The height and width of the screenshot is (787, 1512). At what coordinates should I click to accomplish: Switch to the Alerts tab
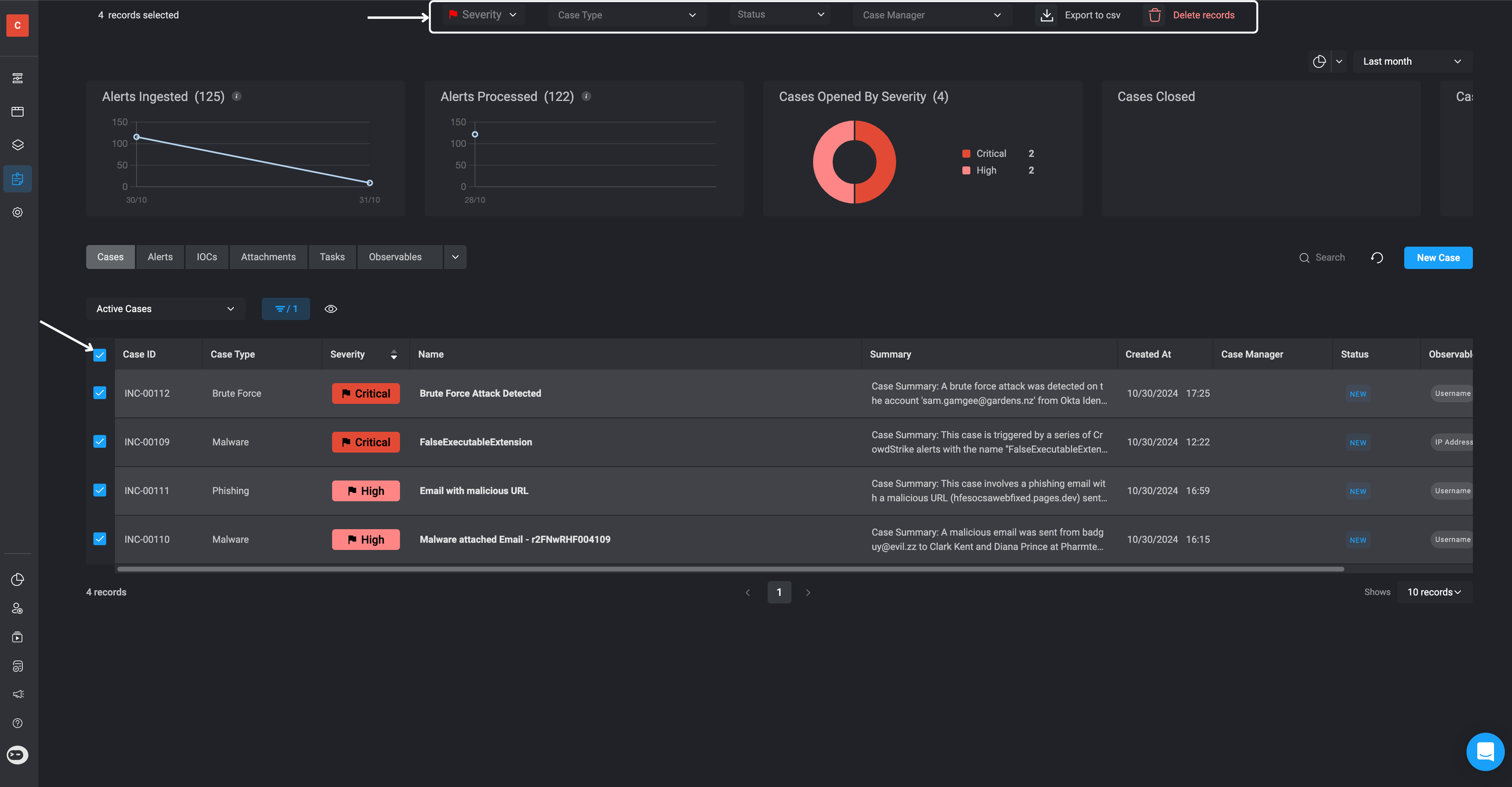[x=160, y=257]
